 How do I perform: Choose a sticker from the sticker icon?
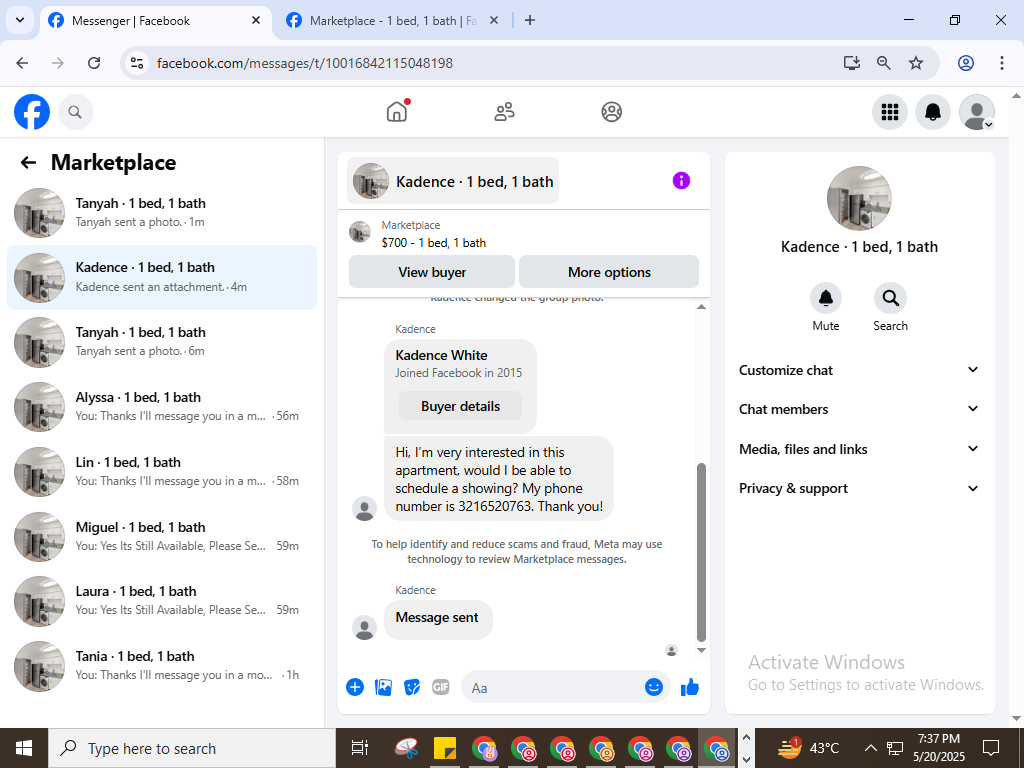tap(411, 687)
